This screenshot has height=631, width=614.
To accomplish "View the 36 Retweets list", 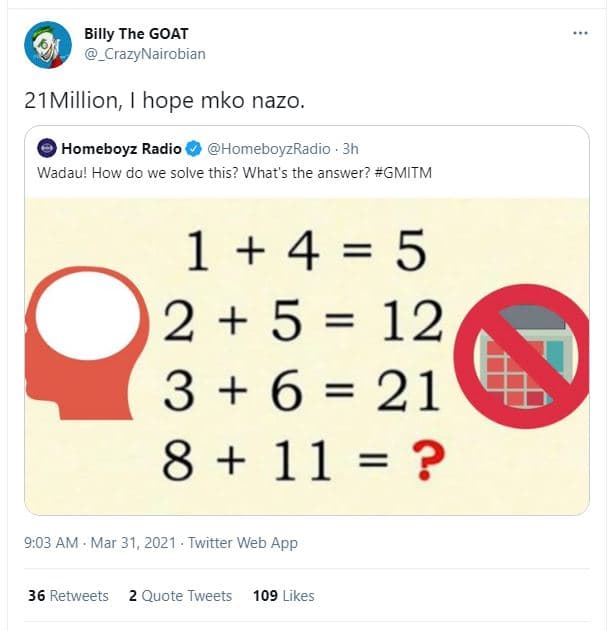I will [x=68, y=595].
